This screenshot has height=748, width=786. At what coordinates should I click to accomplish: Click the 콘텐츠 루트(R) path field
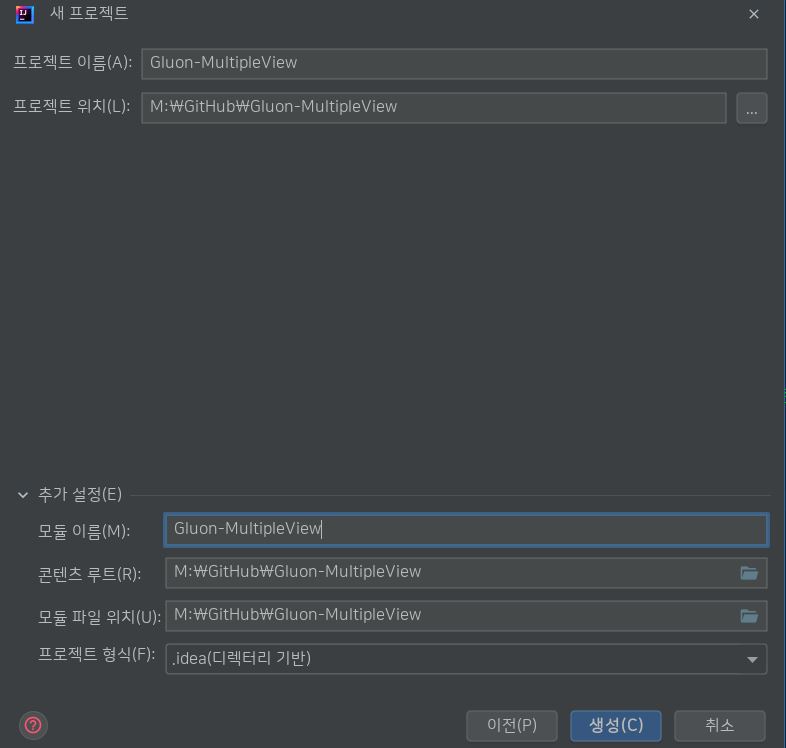click(466, 573)
